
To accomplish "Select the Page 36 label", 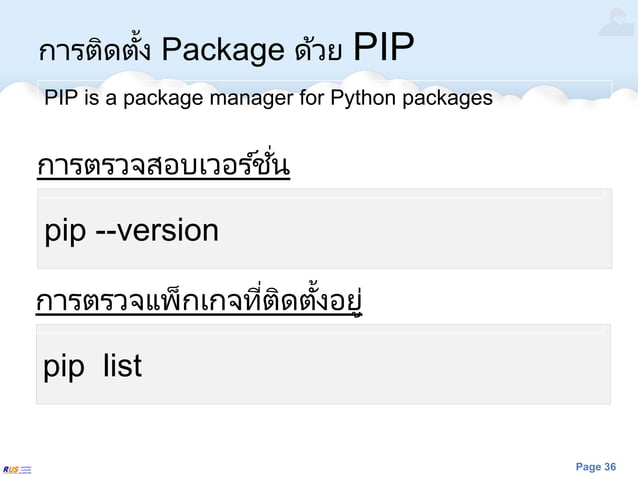I will click(x=596, y=467).
